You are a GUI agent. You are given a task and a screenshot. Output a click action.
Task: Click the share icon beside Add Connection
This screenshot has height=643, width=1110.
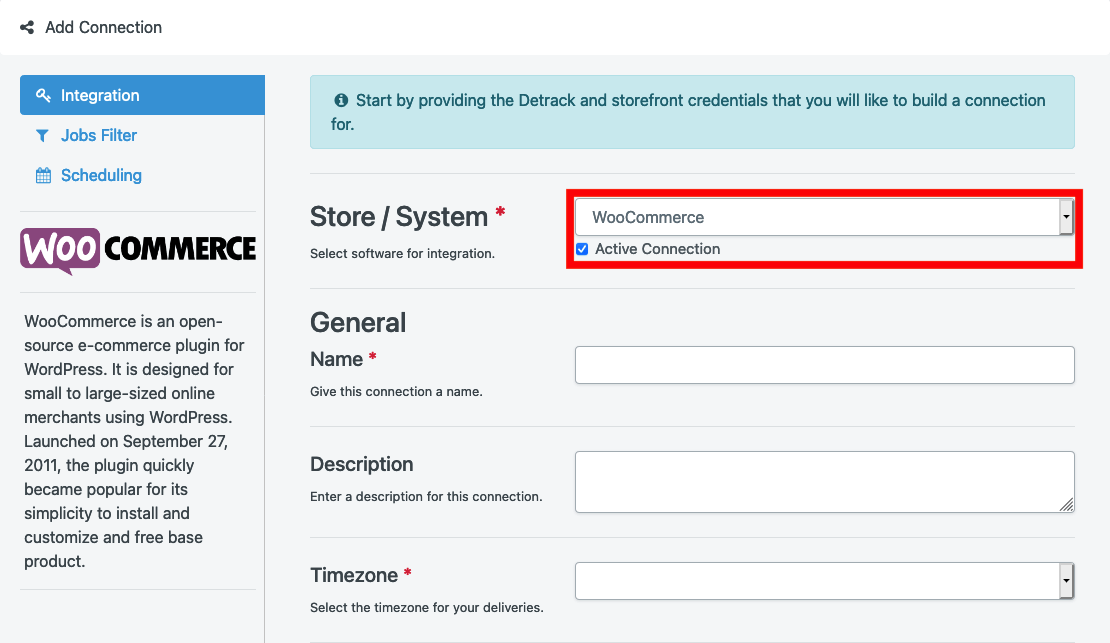(27, 28)
